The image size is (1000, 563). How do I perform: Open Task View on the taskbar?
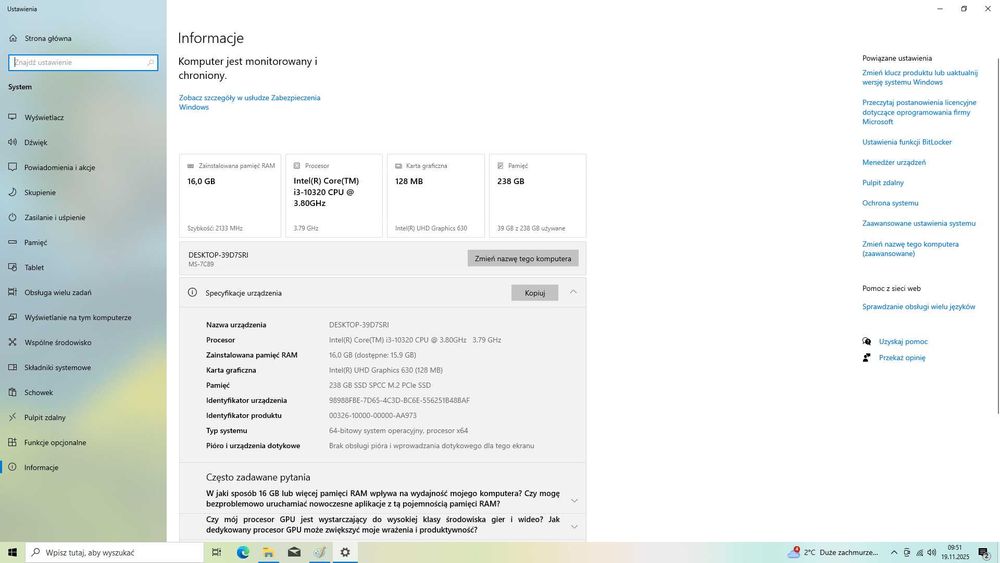(x=216, y=552)
